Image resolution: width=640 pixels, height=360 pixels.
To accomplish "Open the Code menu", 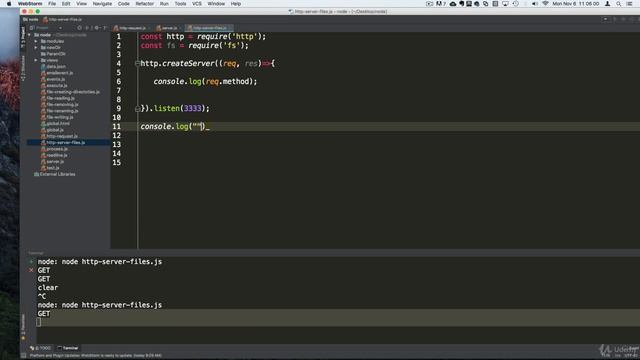I will click(x=123, y=4).
